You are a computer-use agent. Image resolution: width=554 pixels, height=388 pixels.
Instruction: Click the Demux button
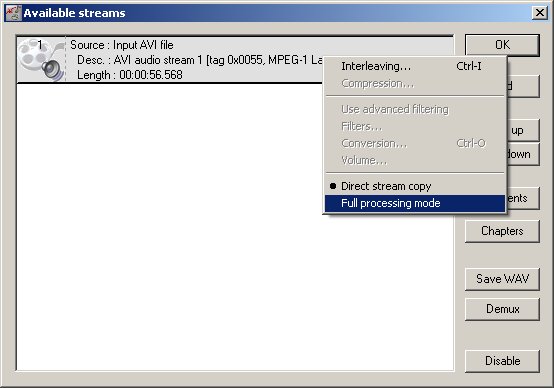tap(502, 309)
